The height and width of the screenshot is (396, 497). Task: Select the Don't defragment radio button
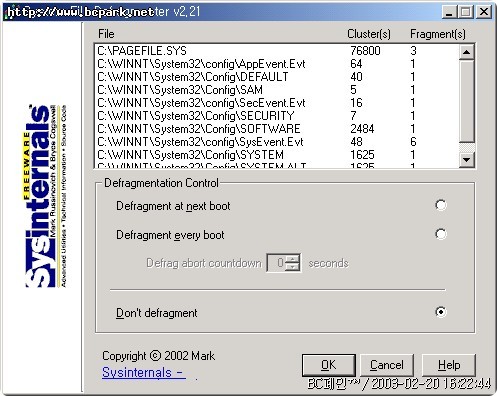coord(441,312)
